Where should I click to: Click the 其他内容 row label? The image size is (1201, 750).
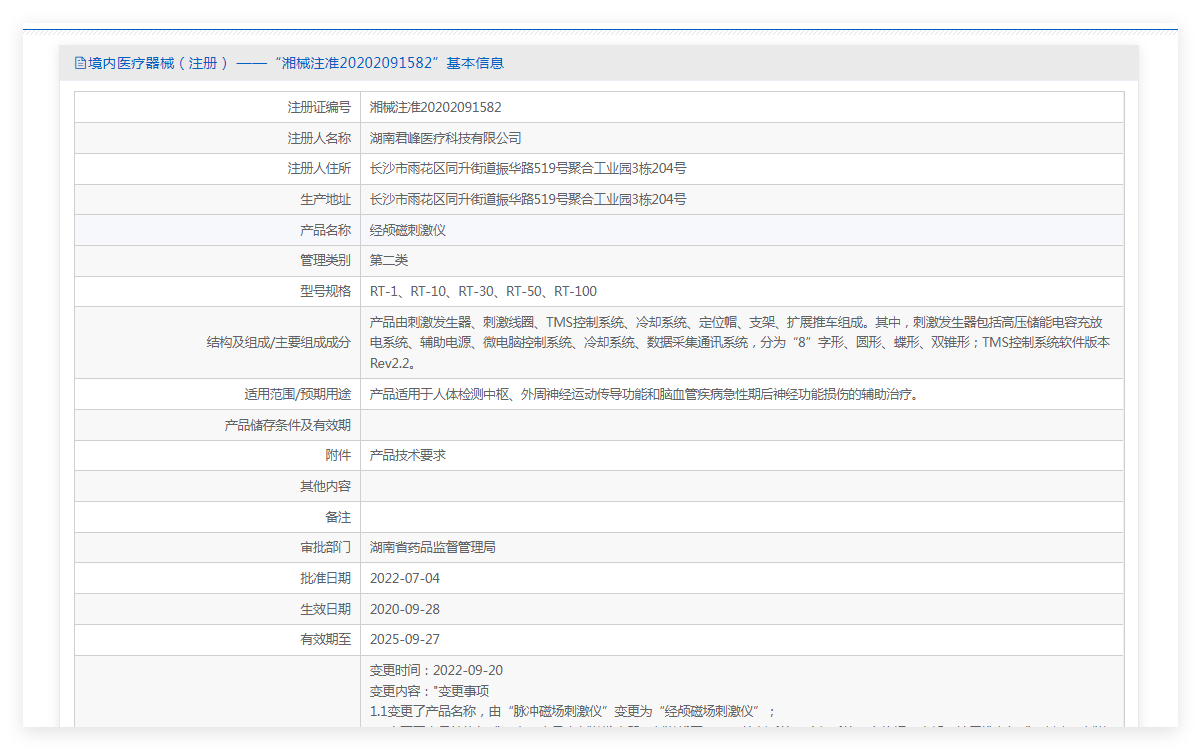(x=326, y=485)
